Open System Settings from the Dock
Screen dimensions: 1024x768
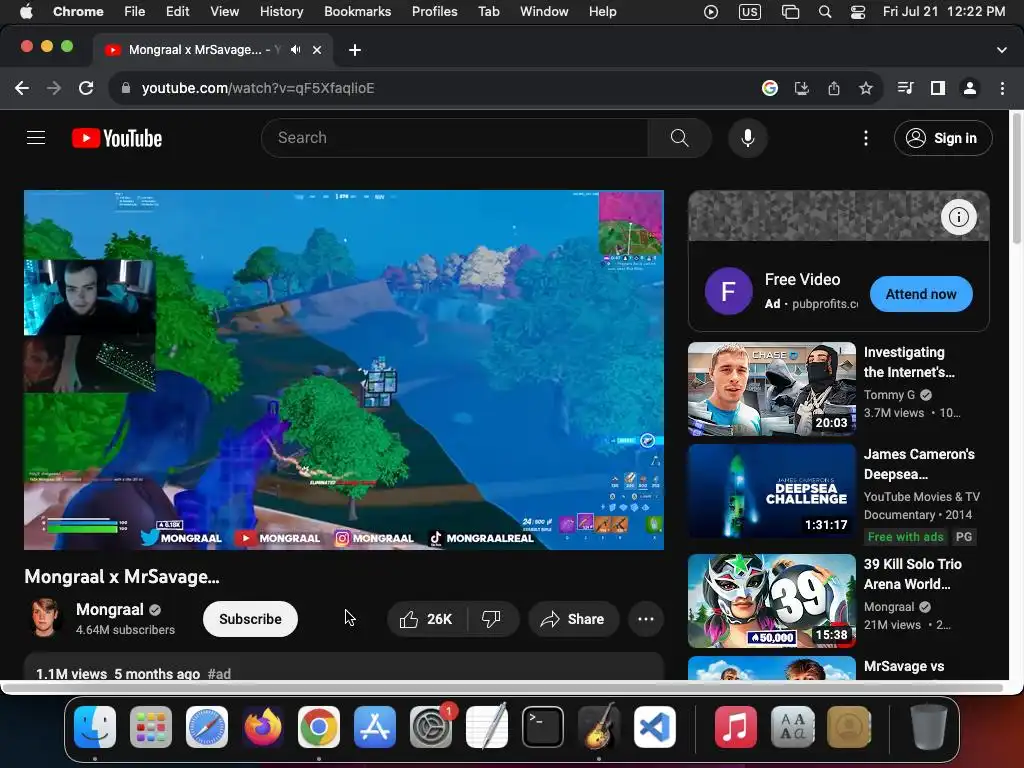[x=431, y=727]
